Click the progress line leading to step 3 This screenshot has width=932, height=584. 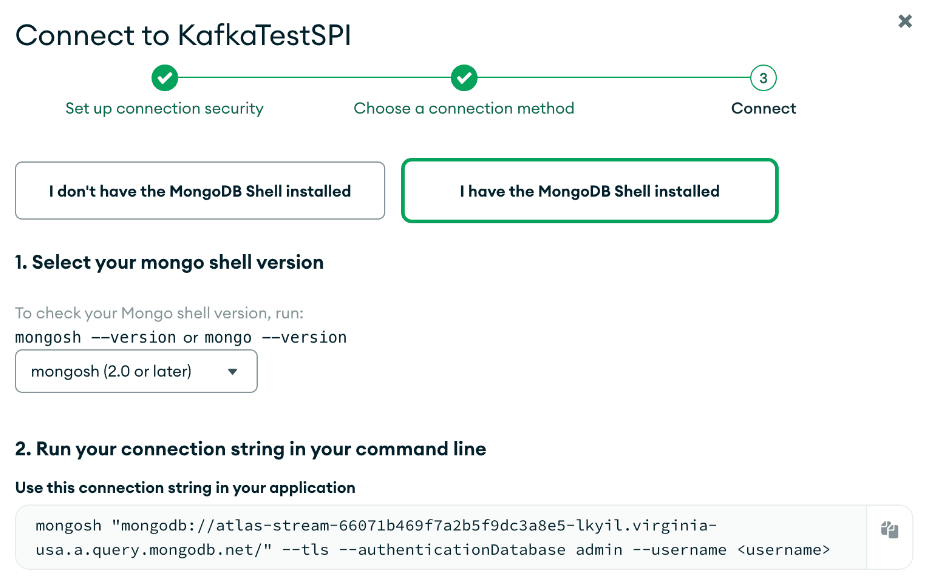(613, 77)
